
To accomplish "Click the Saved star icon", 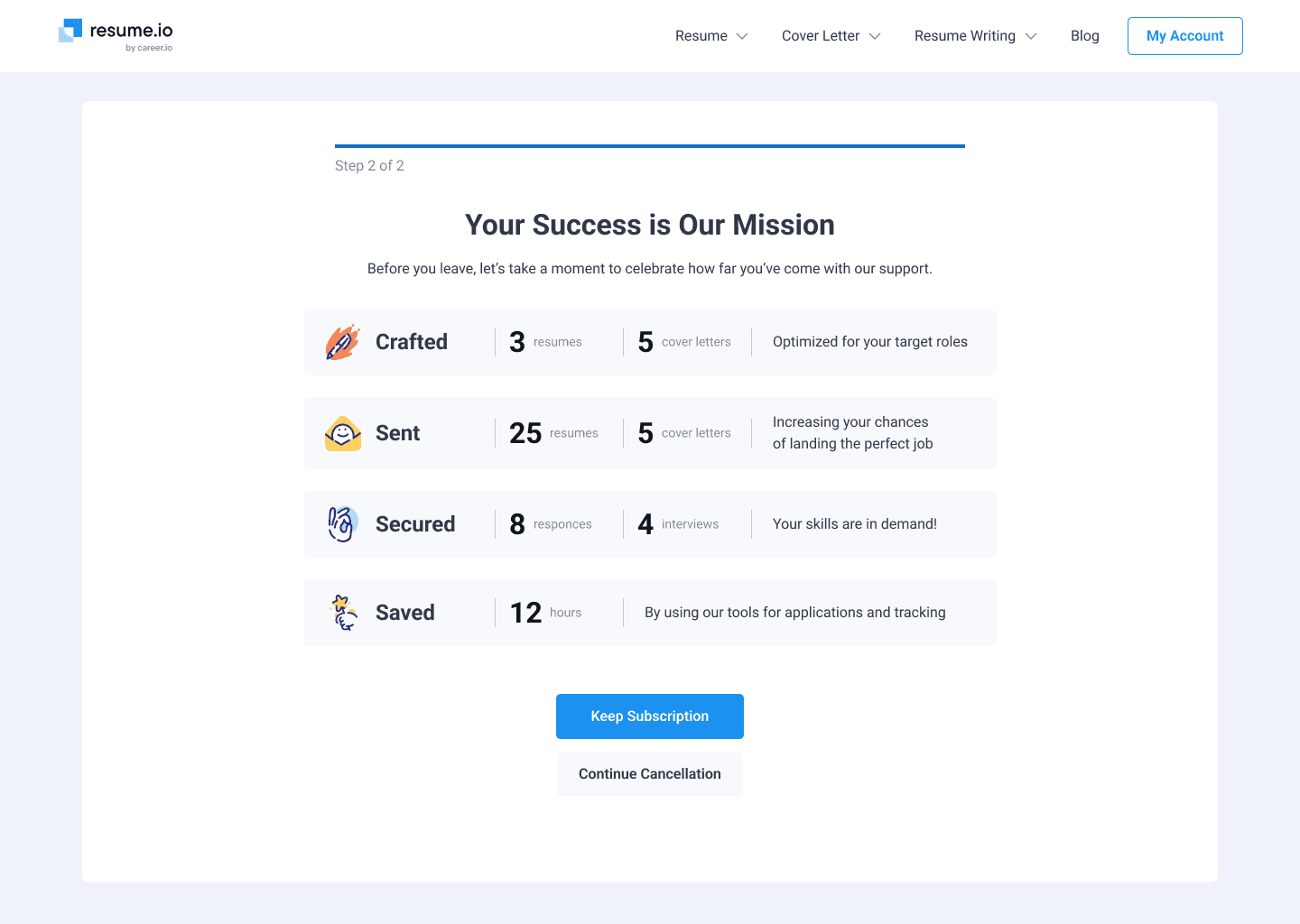I will pos(343,613).
